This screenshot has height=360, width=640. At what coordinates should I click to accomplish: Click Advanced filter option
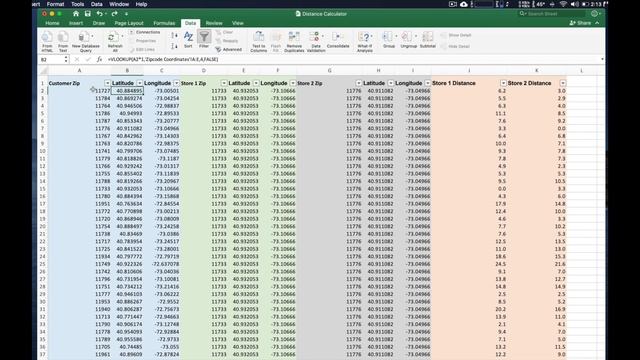pos(229,49)
